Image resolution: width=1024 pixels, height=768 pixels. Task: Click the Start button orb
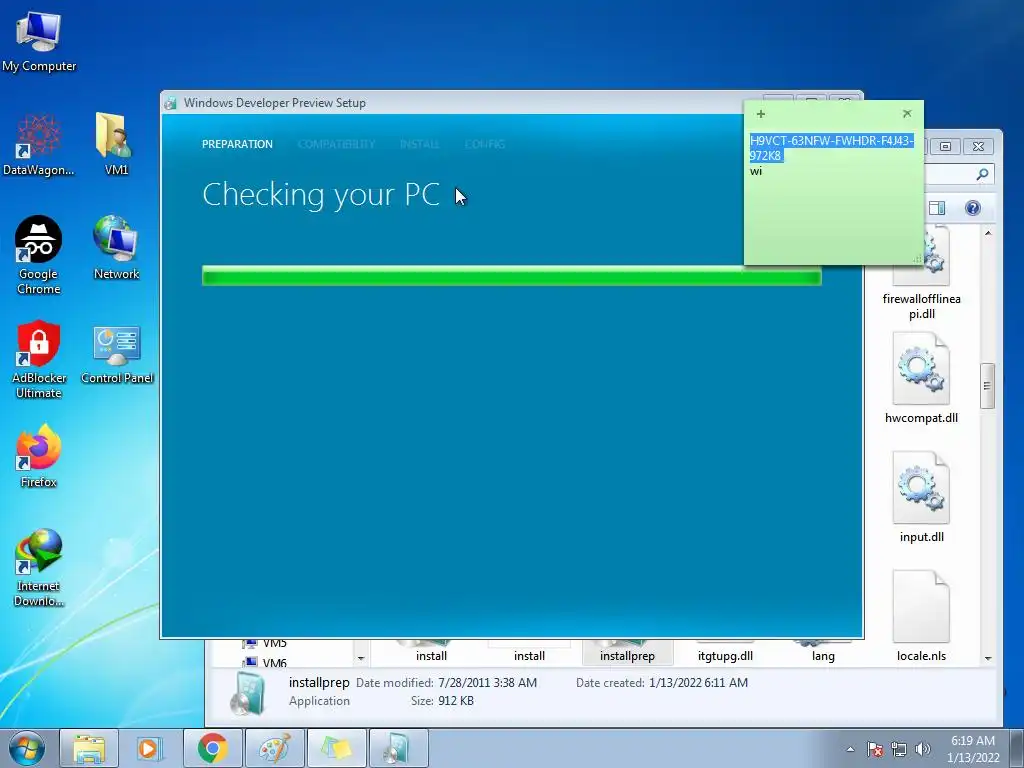[x=26, y=748]
